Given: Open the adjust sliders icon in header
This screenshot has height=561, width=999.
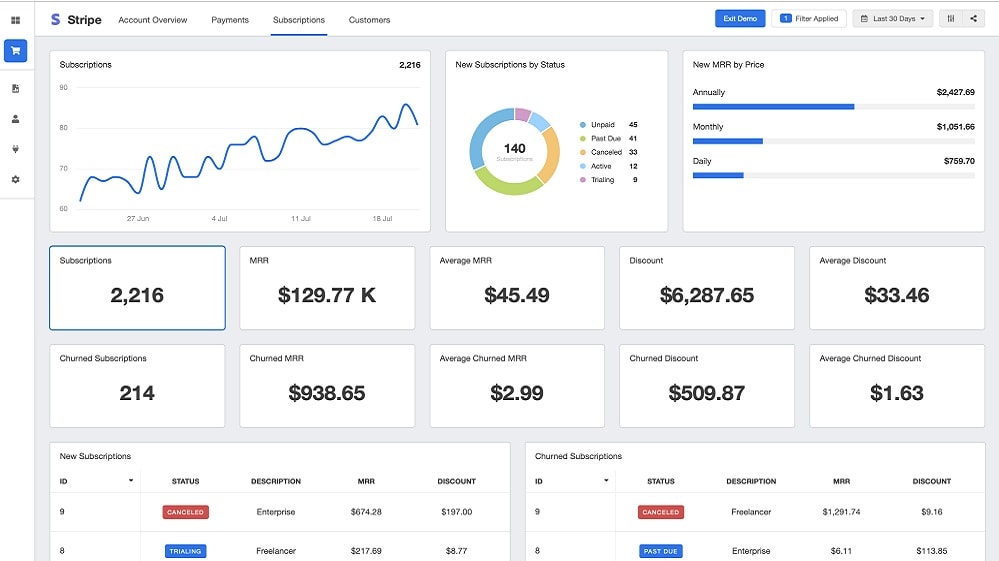Looking at the screenshot, I should point(951,18).
